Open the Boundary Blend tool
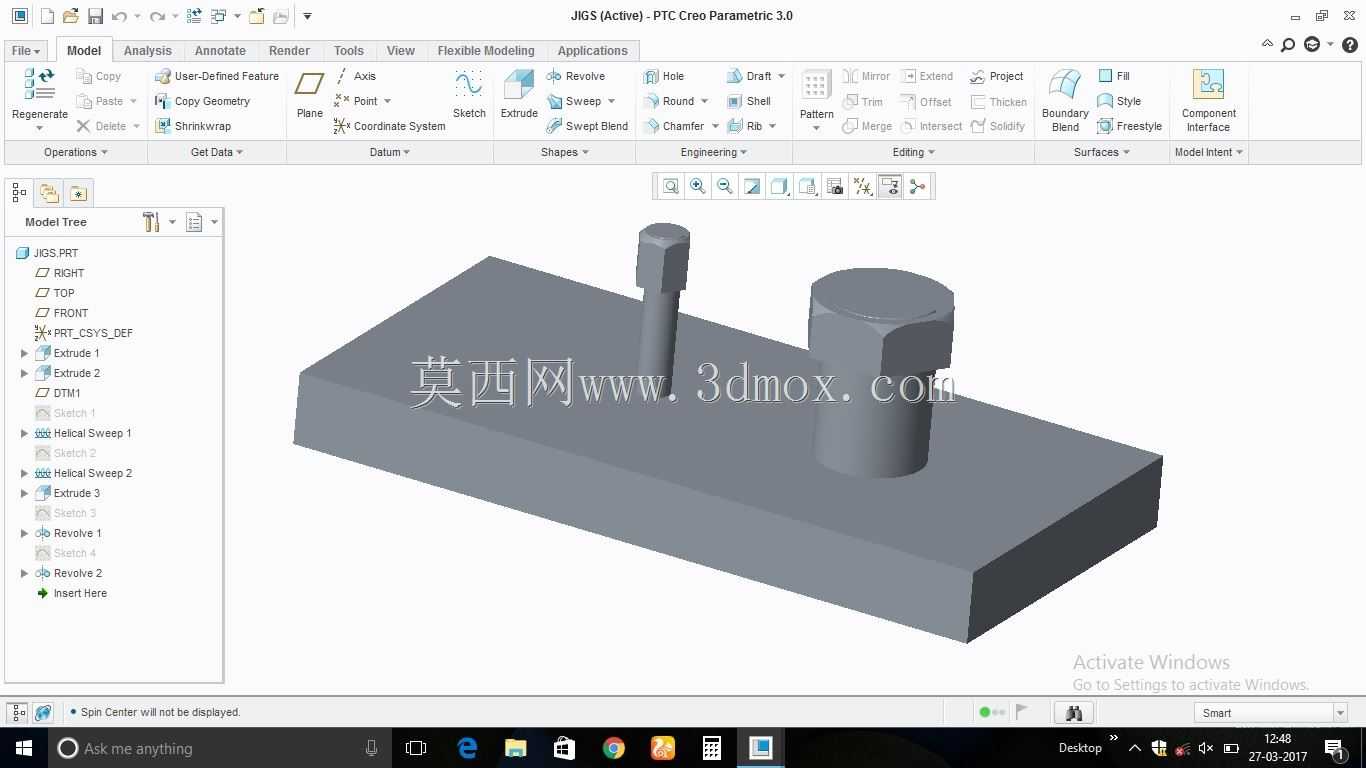This screenshot has width=1366, height=768. coord(1065,101)
